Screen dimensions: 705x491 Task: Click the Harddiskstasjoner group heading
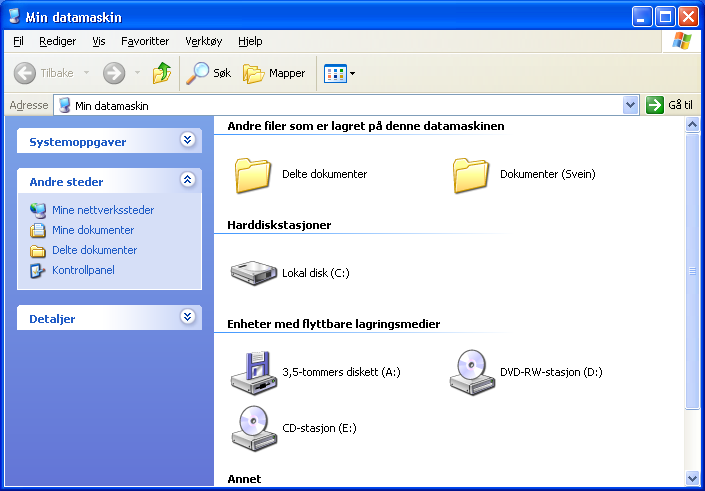(279, 225)
